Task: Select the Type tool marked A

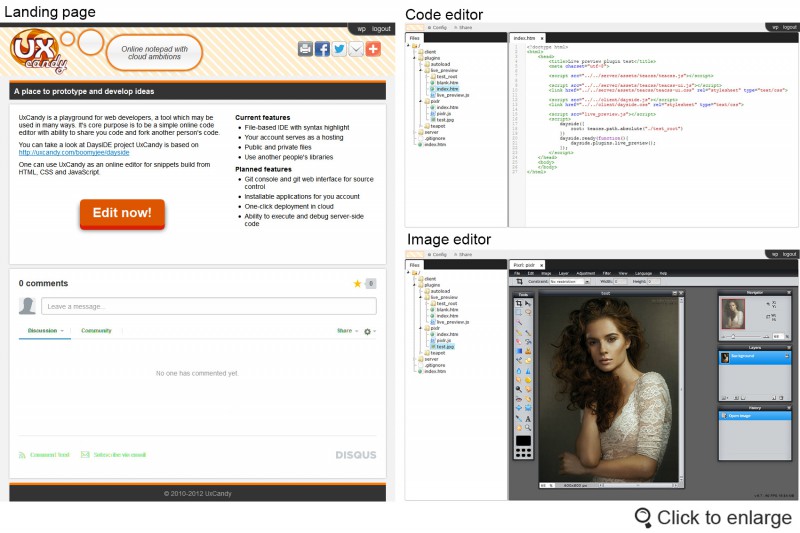Action: [x=528, y=419]
